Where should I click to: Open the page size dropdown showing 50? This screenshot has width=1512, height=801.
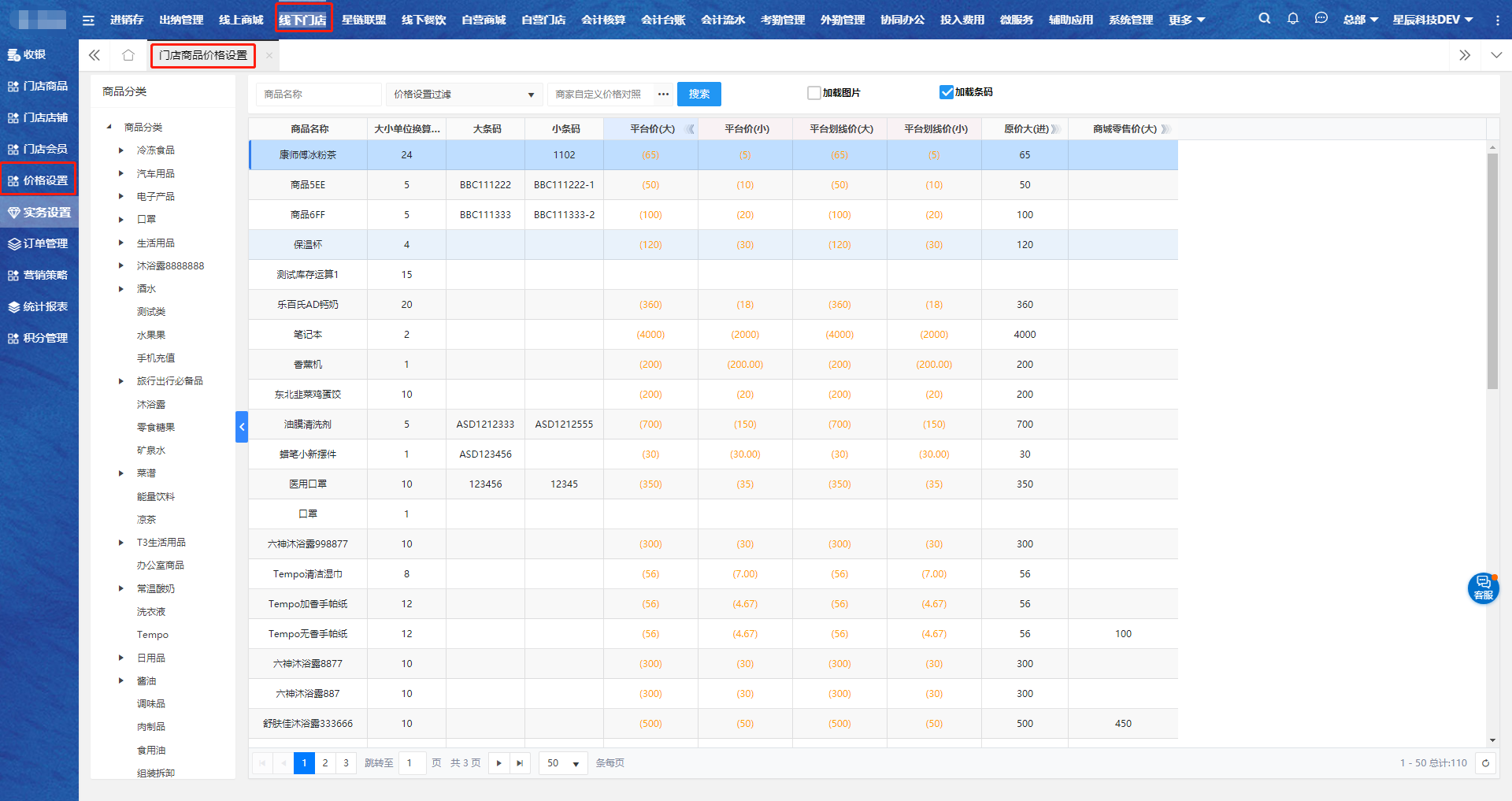coord(563,763)
